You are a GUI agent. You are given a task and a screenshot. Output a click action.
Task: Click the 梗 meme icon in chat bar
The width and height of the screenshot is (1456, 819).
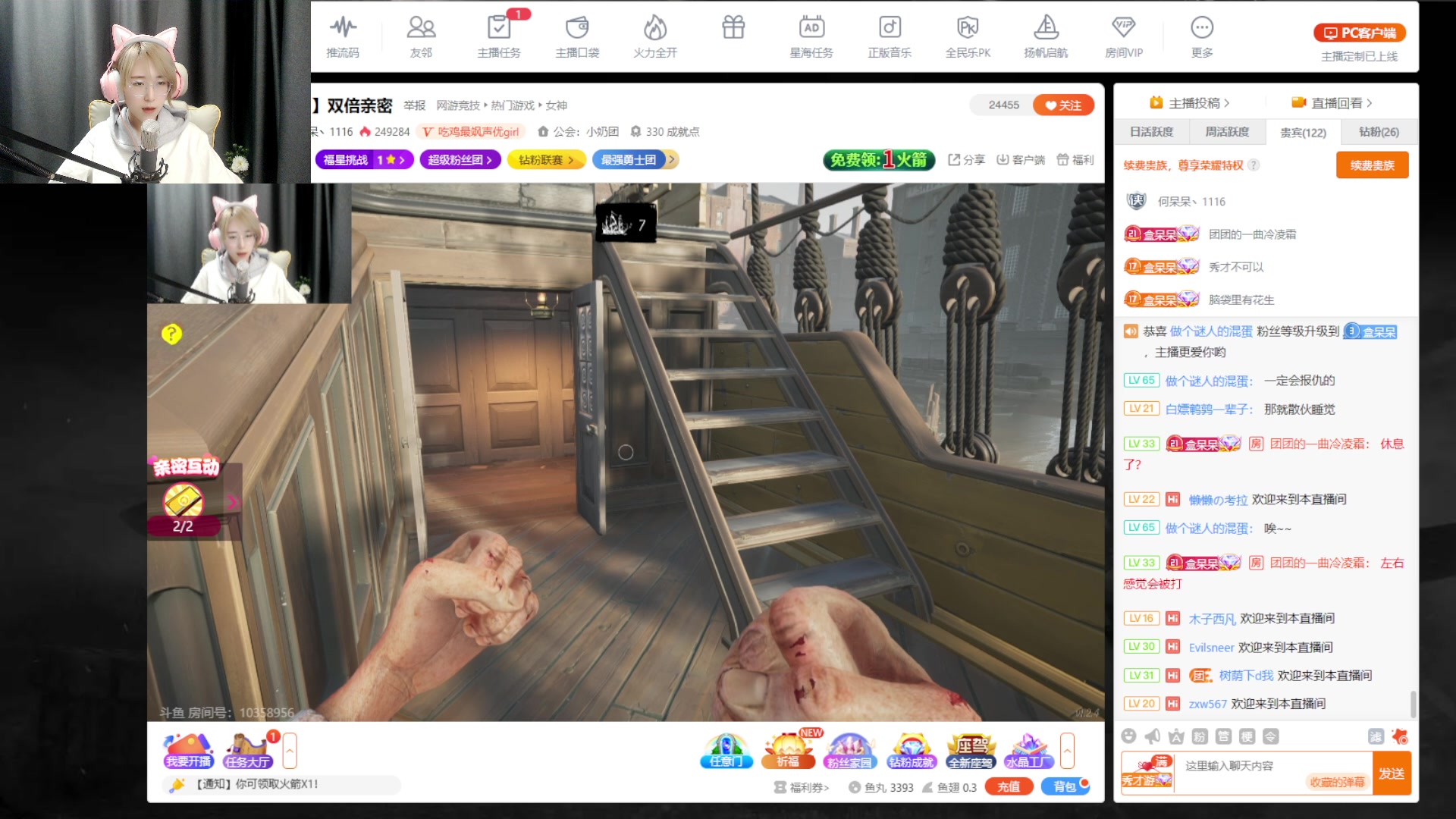click(1247, 736)
